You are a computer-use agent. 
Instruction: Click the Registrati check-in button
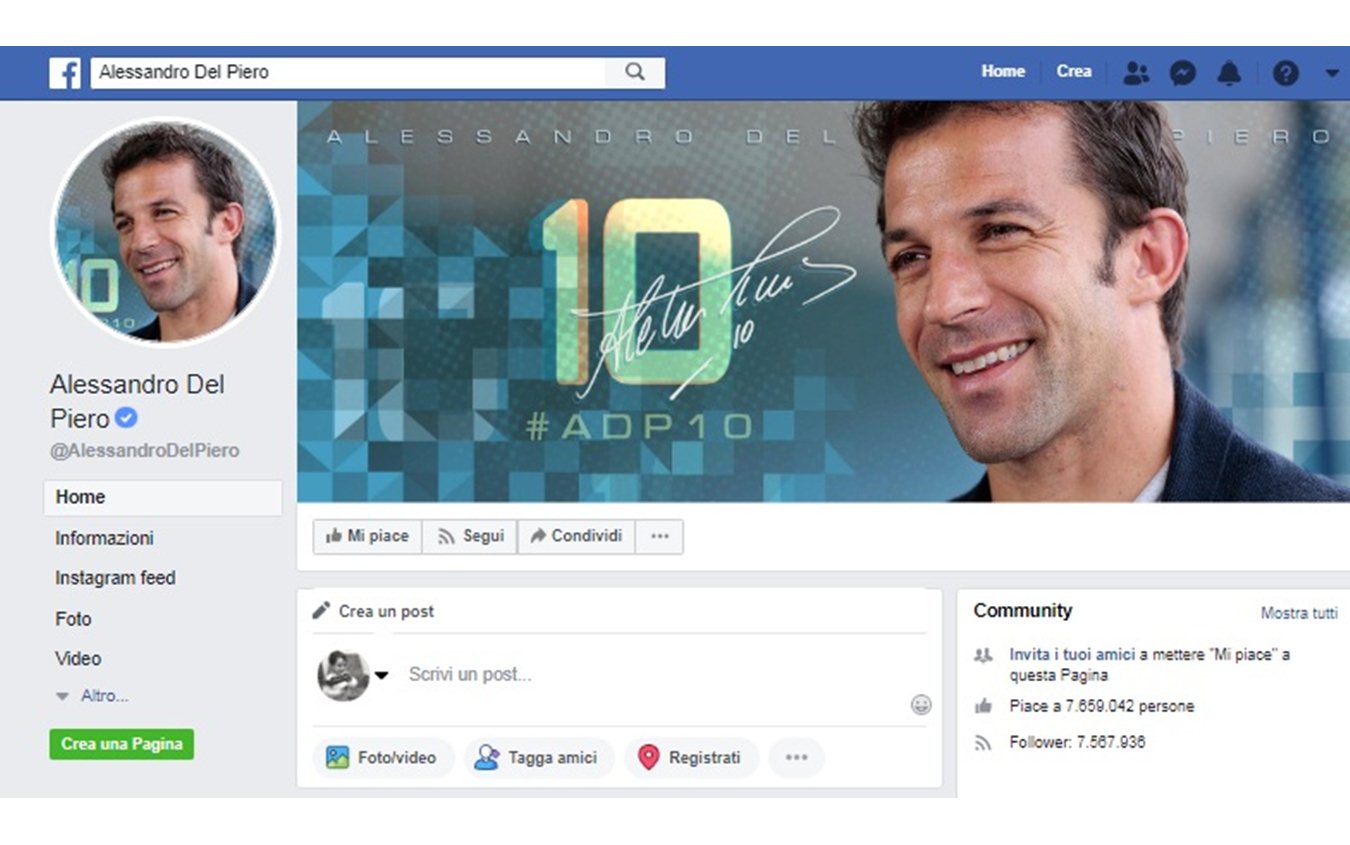(x=692, y=758)
